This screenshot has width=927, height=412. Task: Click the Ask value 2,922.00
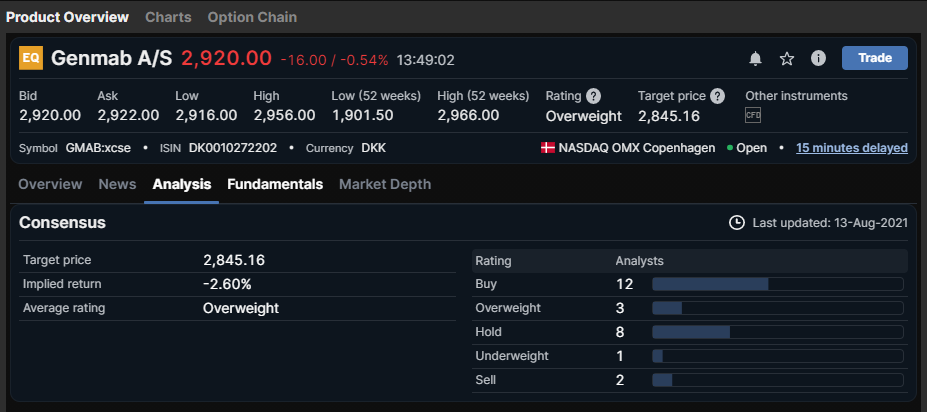[128, 115]
